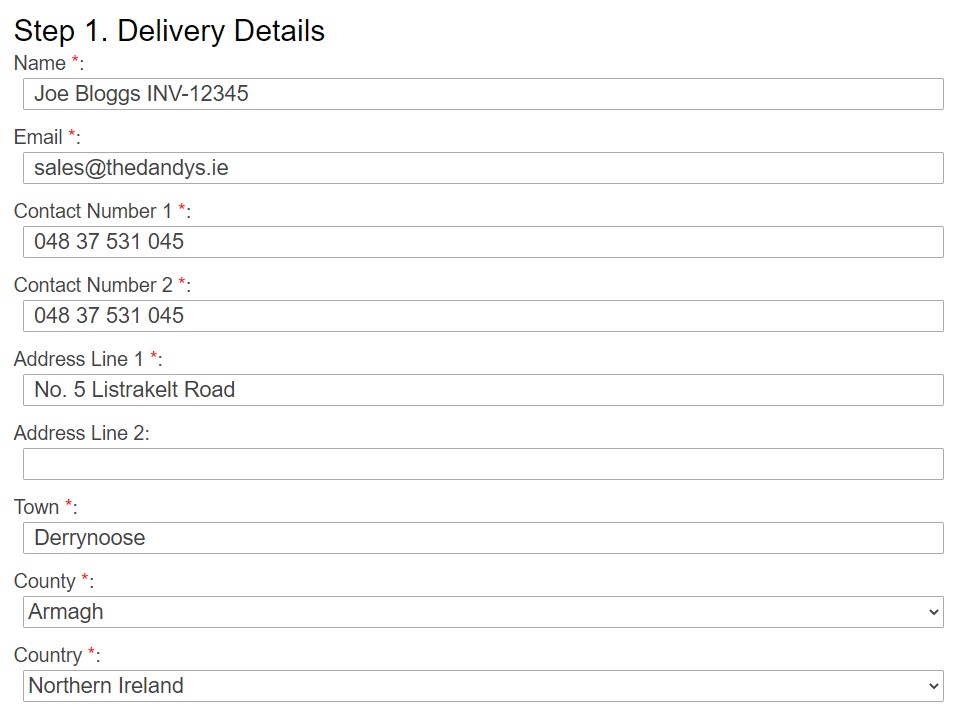Click the 'Town' field label

point(37,507)
